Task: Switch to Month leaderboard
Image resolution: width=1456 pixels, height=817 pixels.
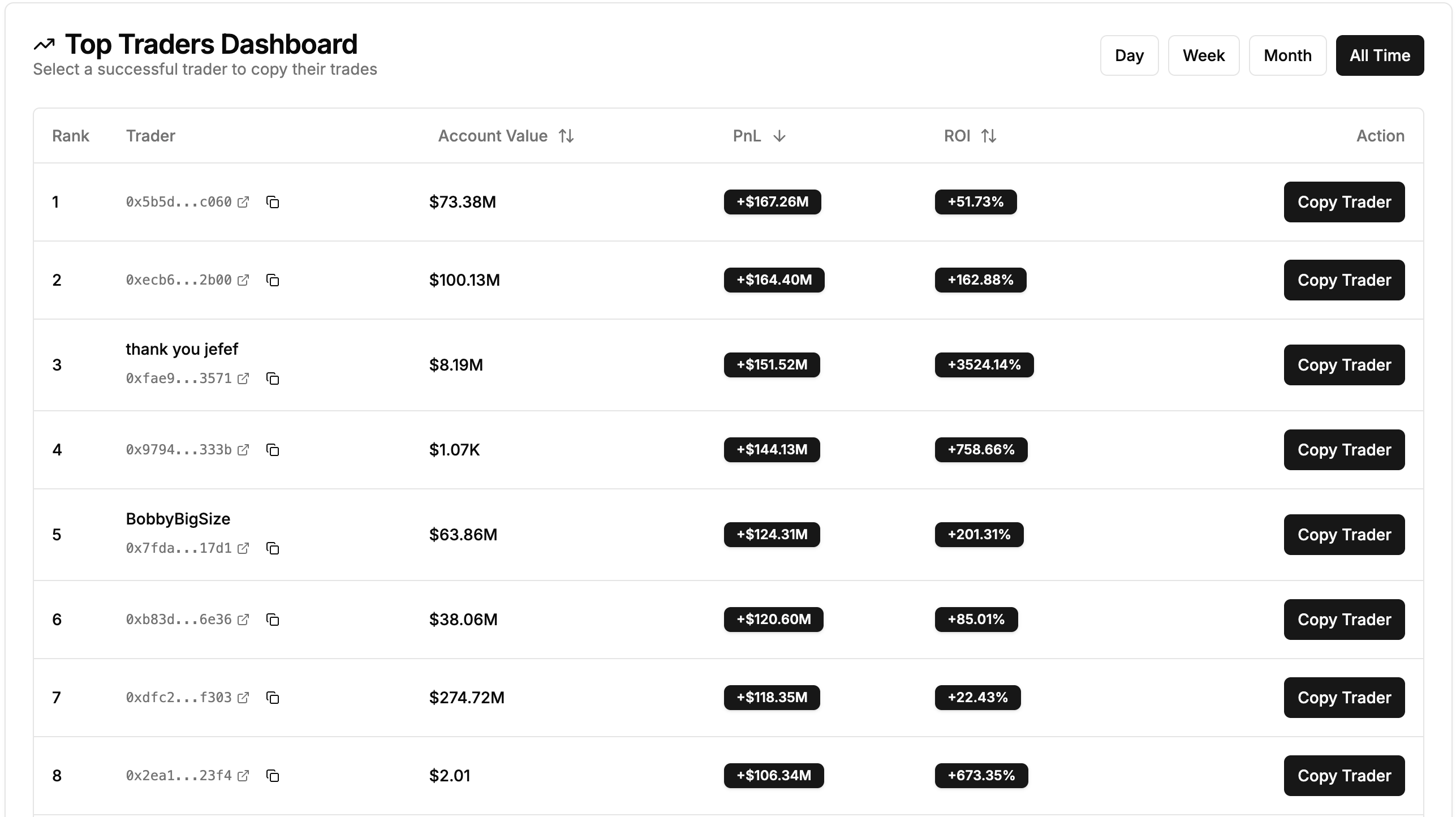Action: click(1287, 55)
